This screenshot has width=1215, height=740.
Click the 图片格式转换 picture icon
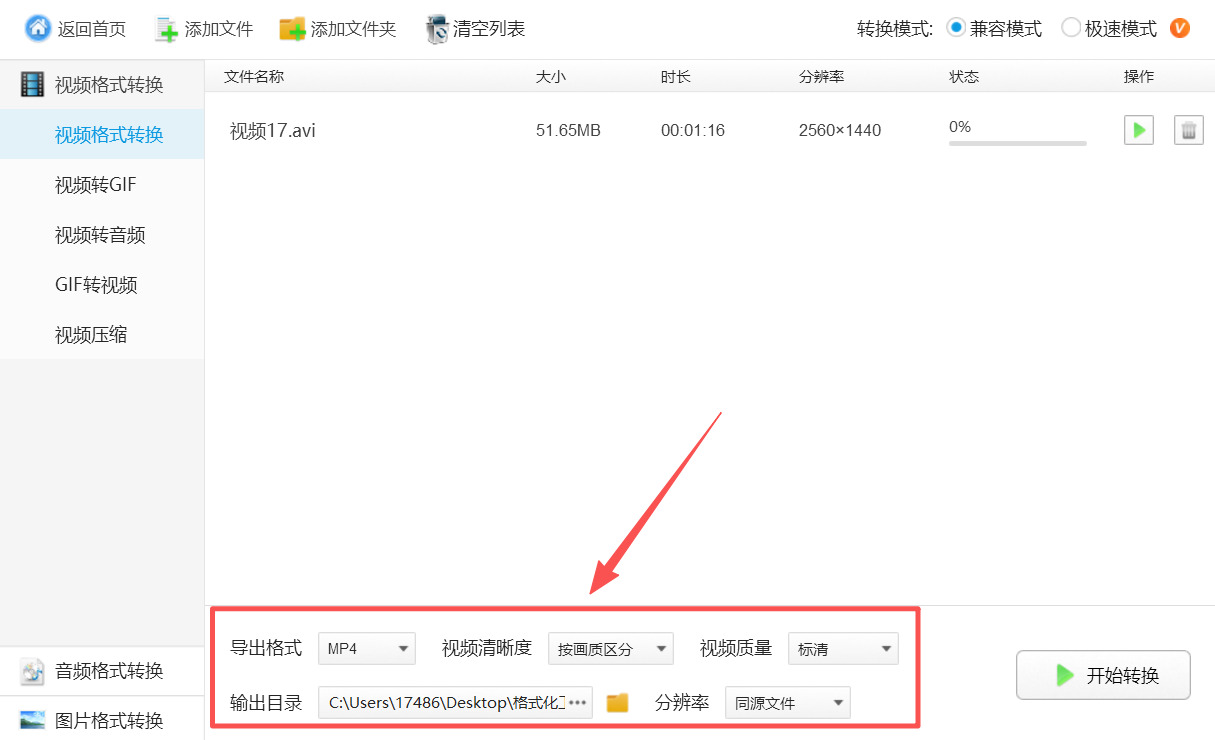pyautogui.click(x=33, y=720)
